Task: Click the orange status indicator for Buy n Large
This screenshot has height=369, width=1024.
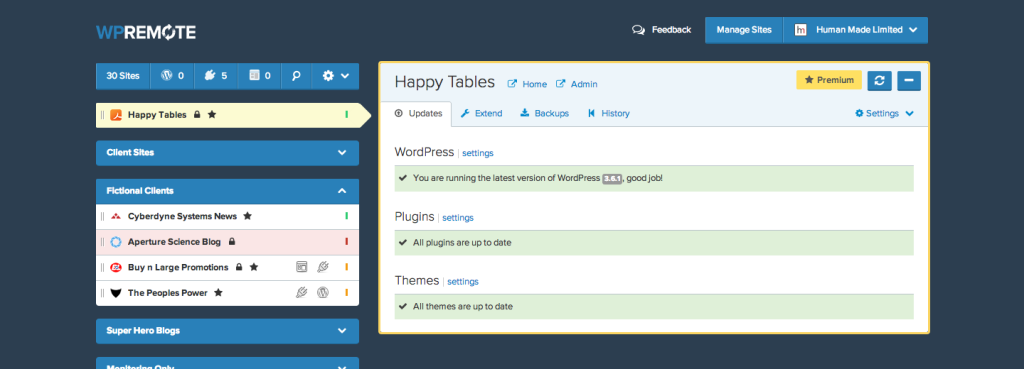Action: click(x=347, y=267)
